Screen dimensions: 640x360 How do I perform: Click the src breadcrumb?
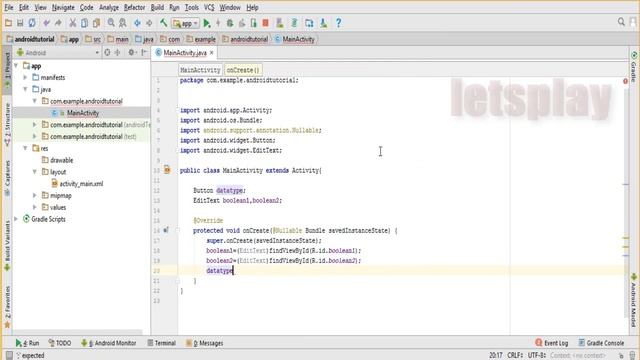pyautogui.click(x=93, y=39)
